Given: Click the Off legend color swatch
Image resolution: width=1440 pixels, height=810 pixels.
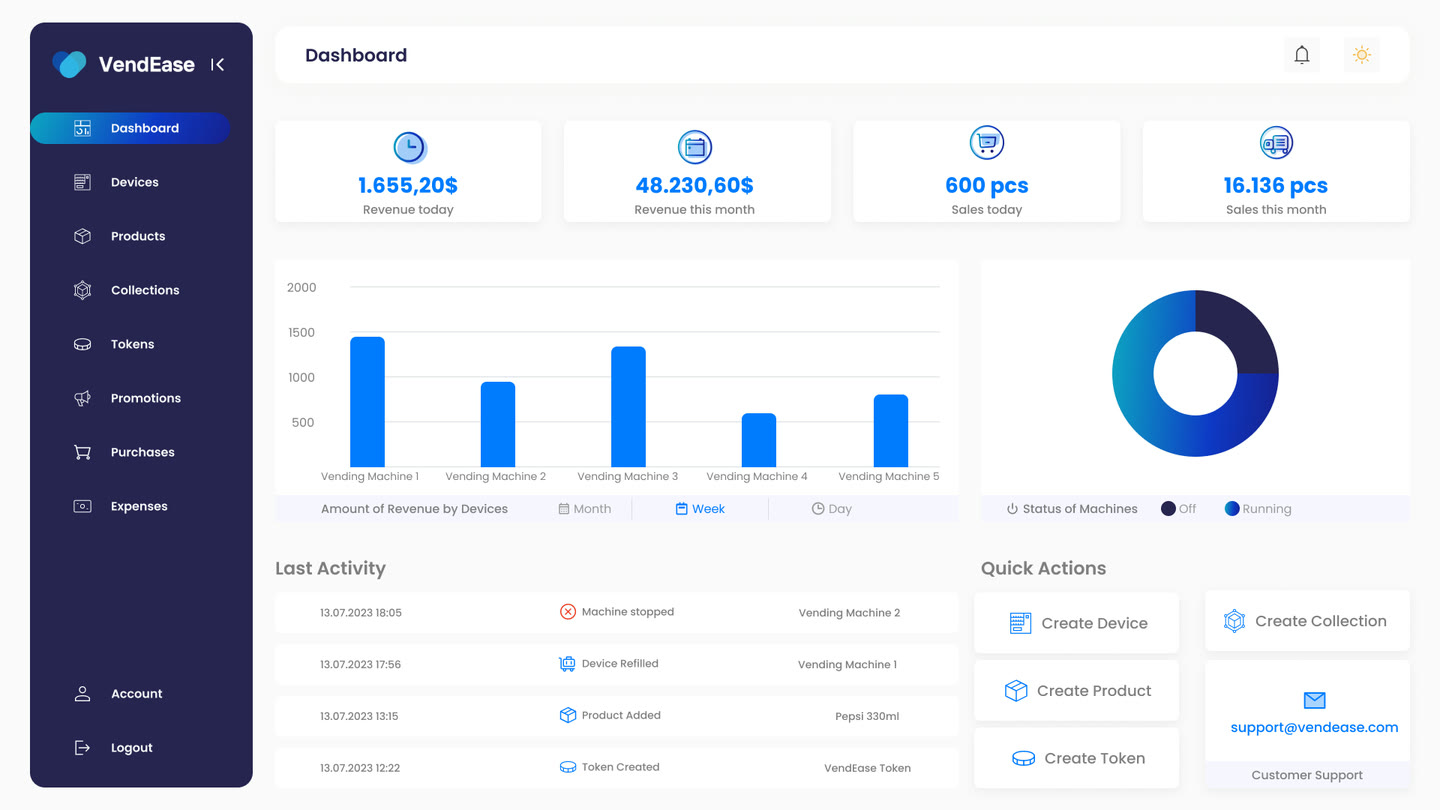Looking at the screenshot, I should (x=1168, y=509).
